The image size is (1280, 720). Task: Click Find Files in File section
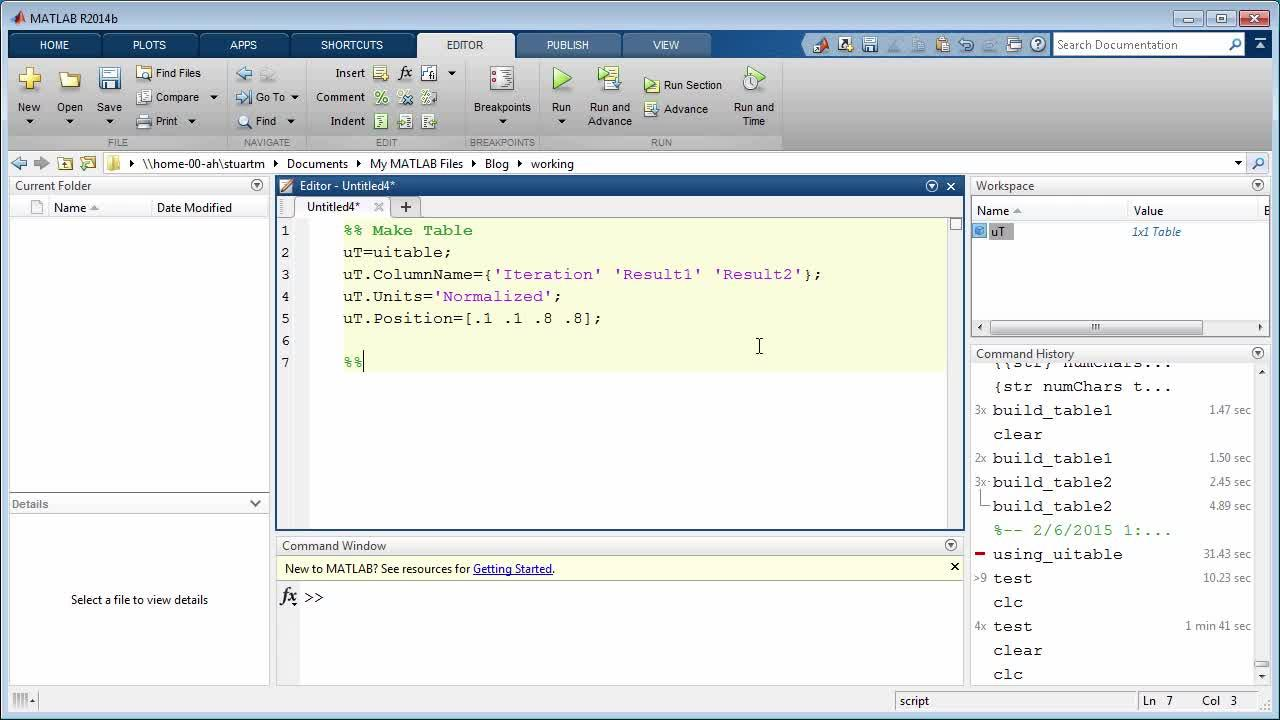pyautogui.click(x=168, y=73)
